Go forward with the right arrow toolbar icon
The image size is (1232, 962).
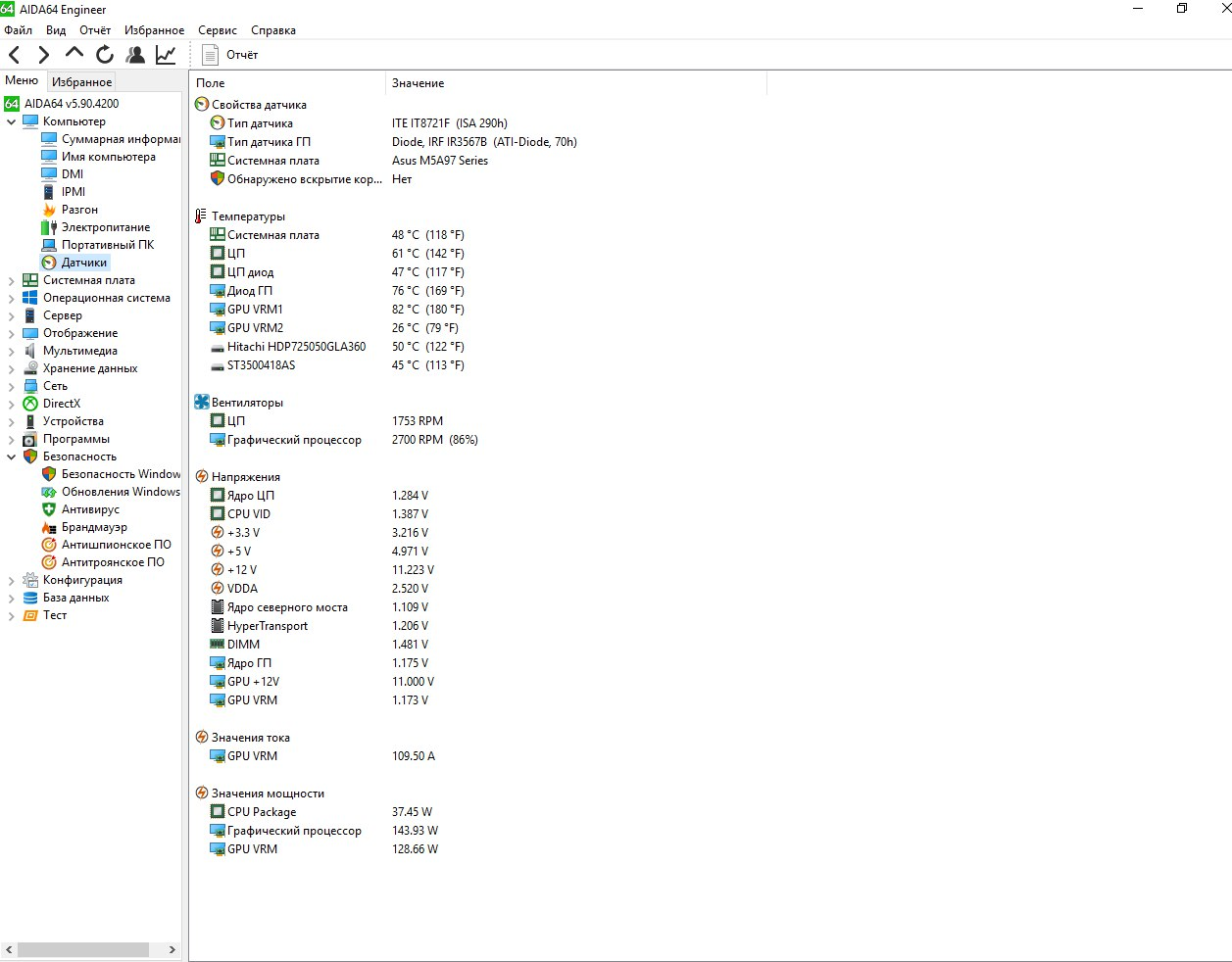click(43, 55)
